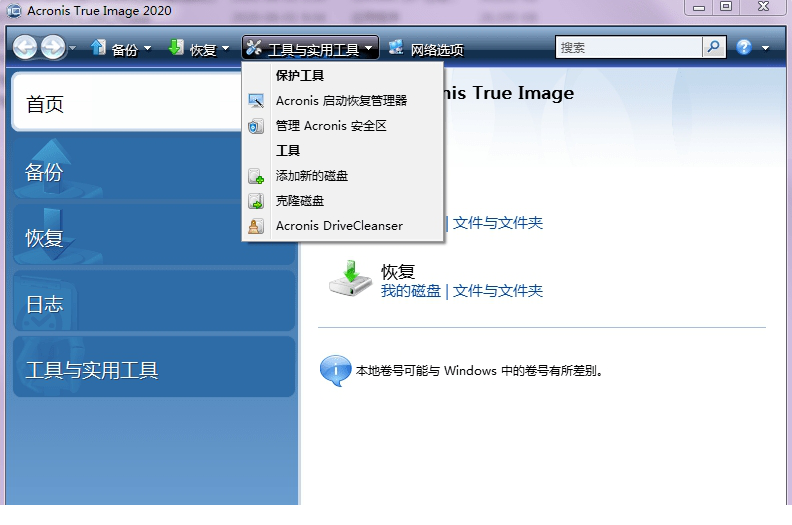The width and height of the screenshot is (792, 525).
Task: Click the 工具 menu section header
Action: tap(287, 151)
